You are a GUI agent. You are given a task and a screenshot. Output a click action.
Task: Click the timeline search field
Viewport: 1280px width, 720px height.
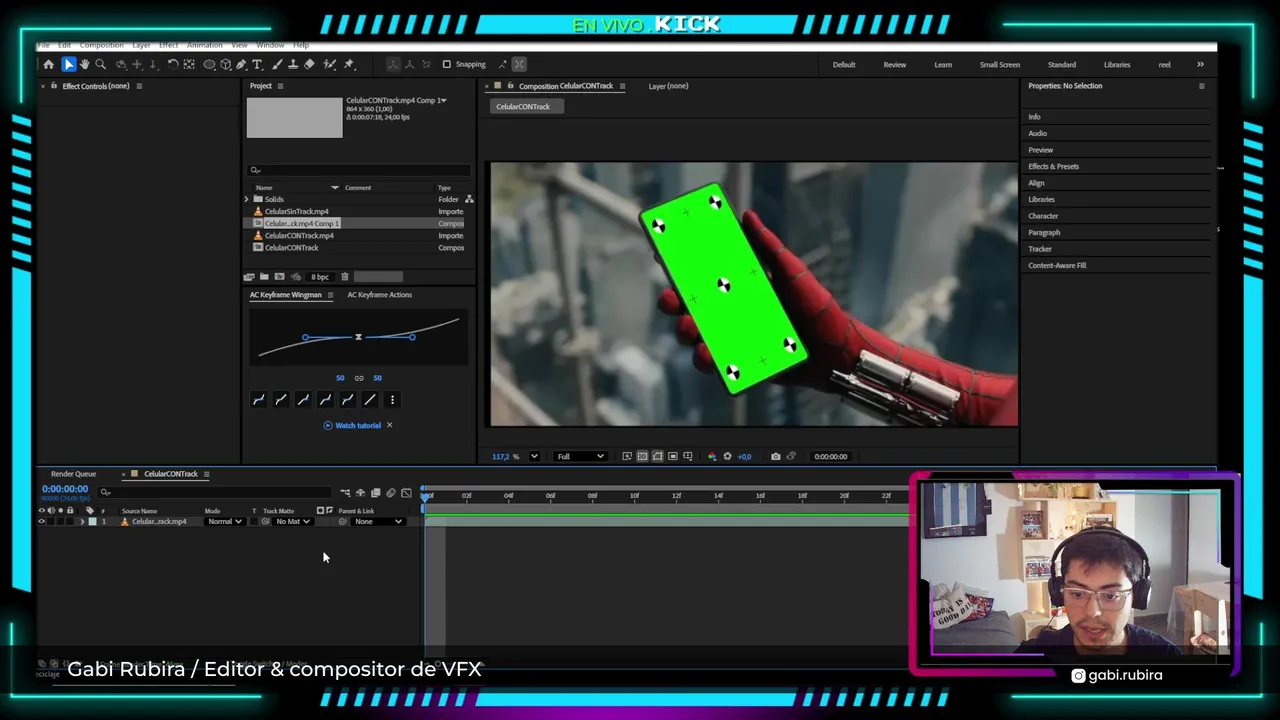[x=215, y=493]
